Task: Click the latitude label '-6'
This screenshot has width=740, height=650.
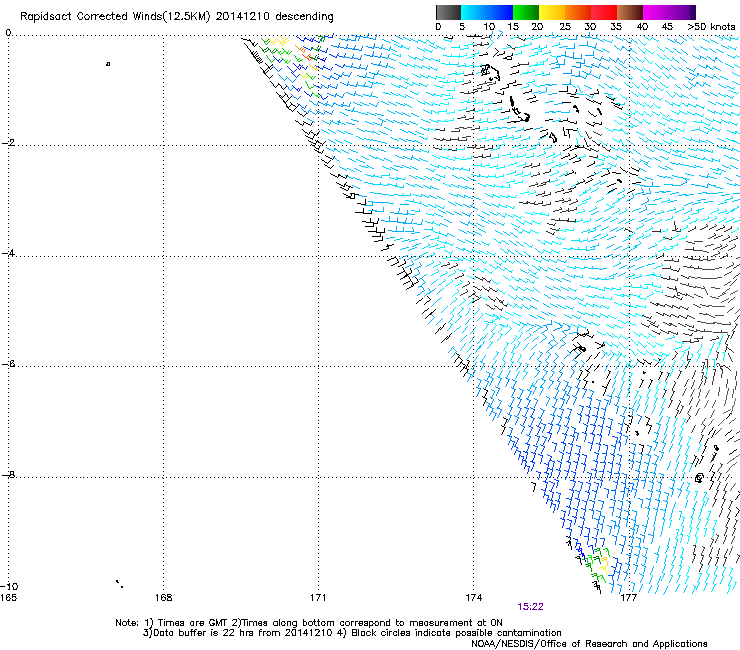Action: click(8, 363)
